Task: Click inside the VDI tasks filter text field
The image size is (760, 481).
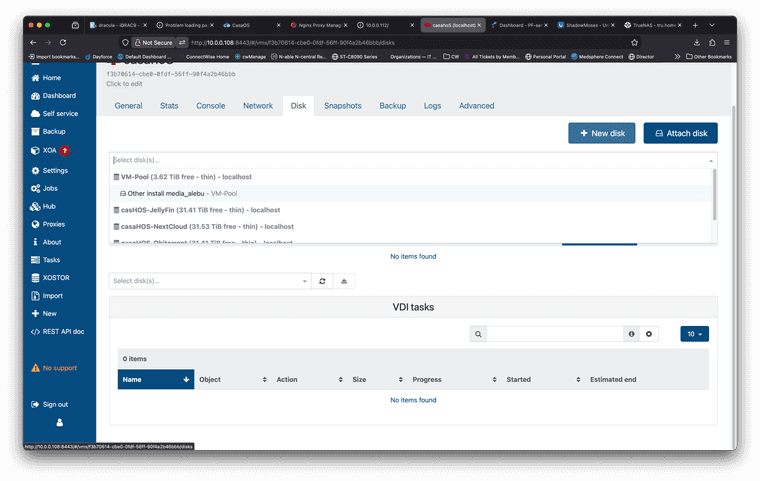Action: (x=555, y=334)
